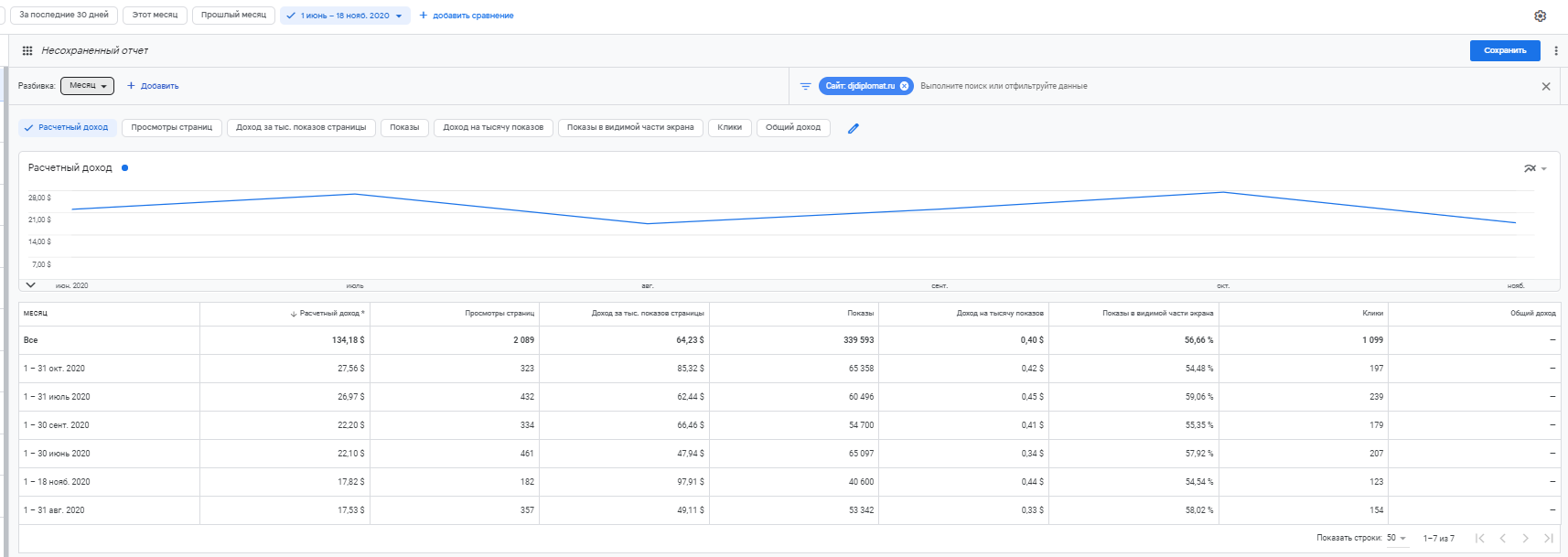Image resolution: width=1568 pixels, height=557 pixels.
Task: Go to next page of table rows
Action: pyautogui.click(x=1525, y=538)
